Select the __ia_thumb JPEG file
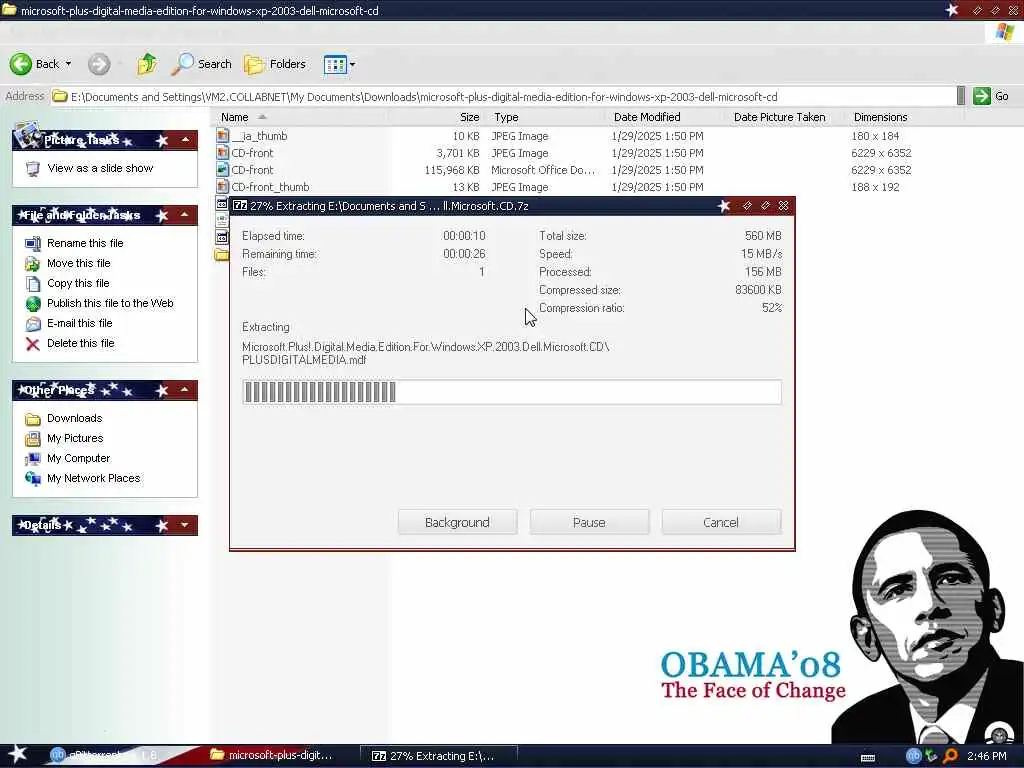This screenshot has width=1024, height=768. tap(259, 136)
